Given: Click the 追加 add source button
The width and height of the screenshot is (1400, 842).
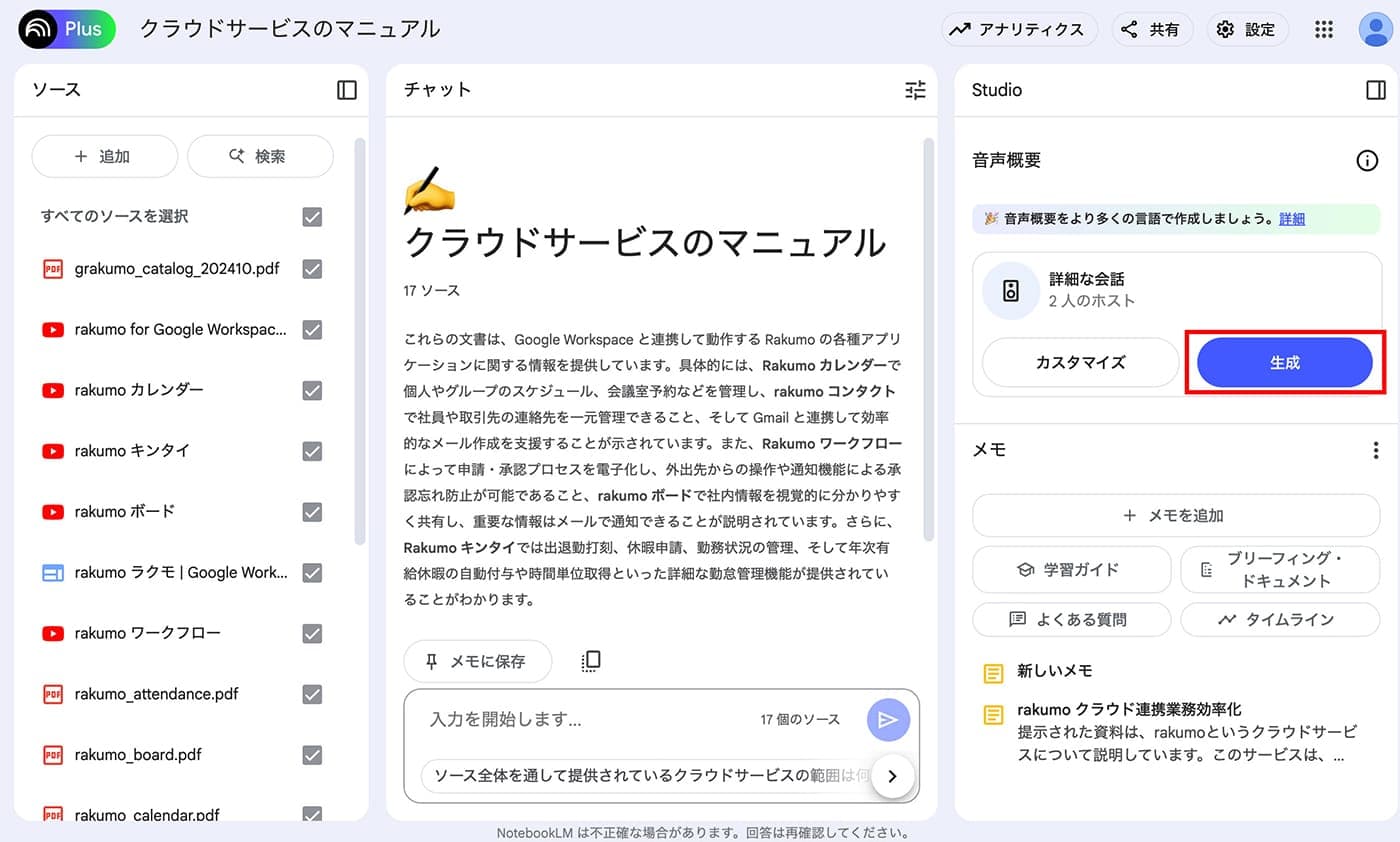Looking at the screenshot, I should click(105, 157).
